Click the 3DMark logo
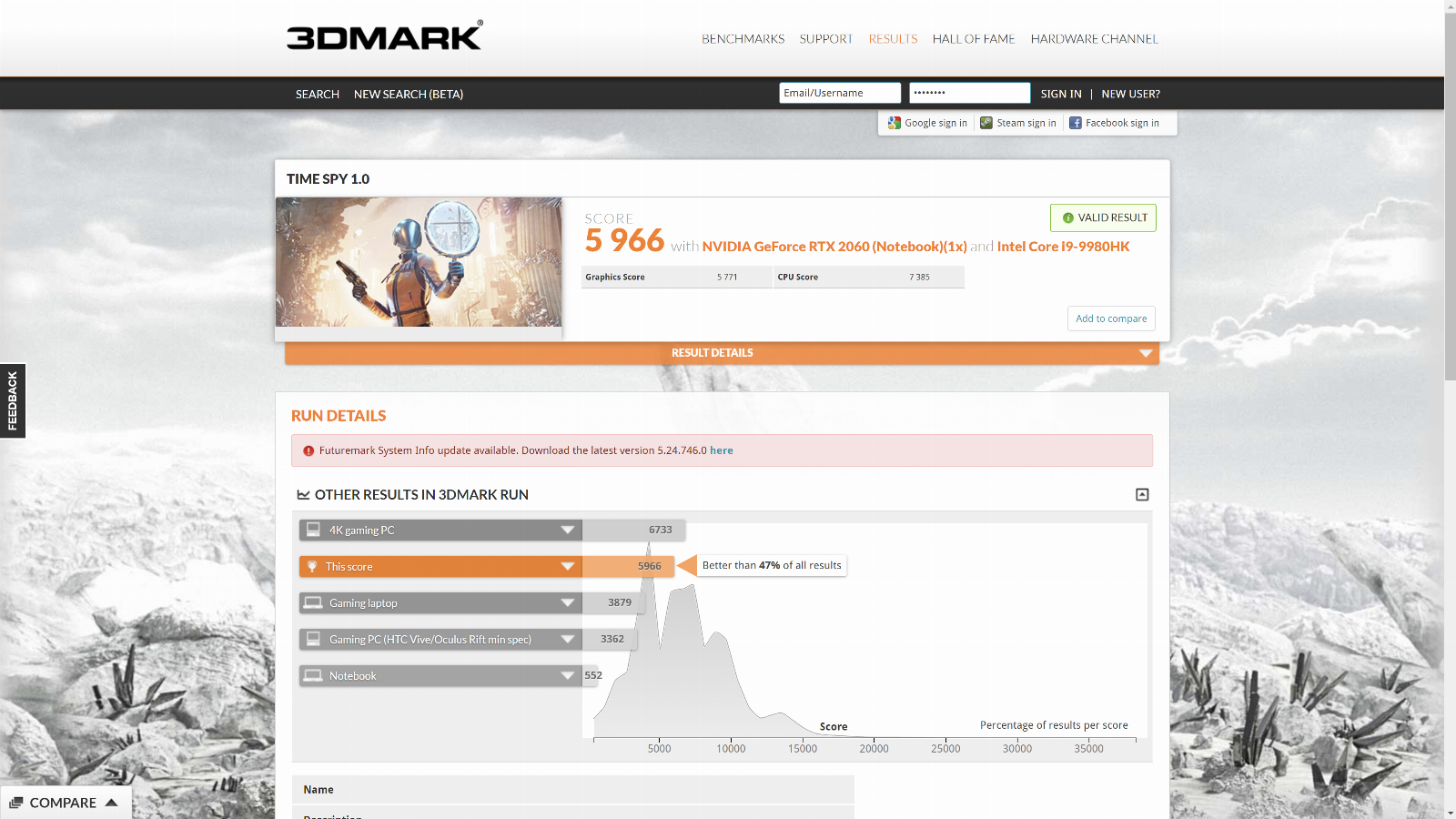Screen dimensions: 1456x819 click(384, 36)
